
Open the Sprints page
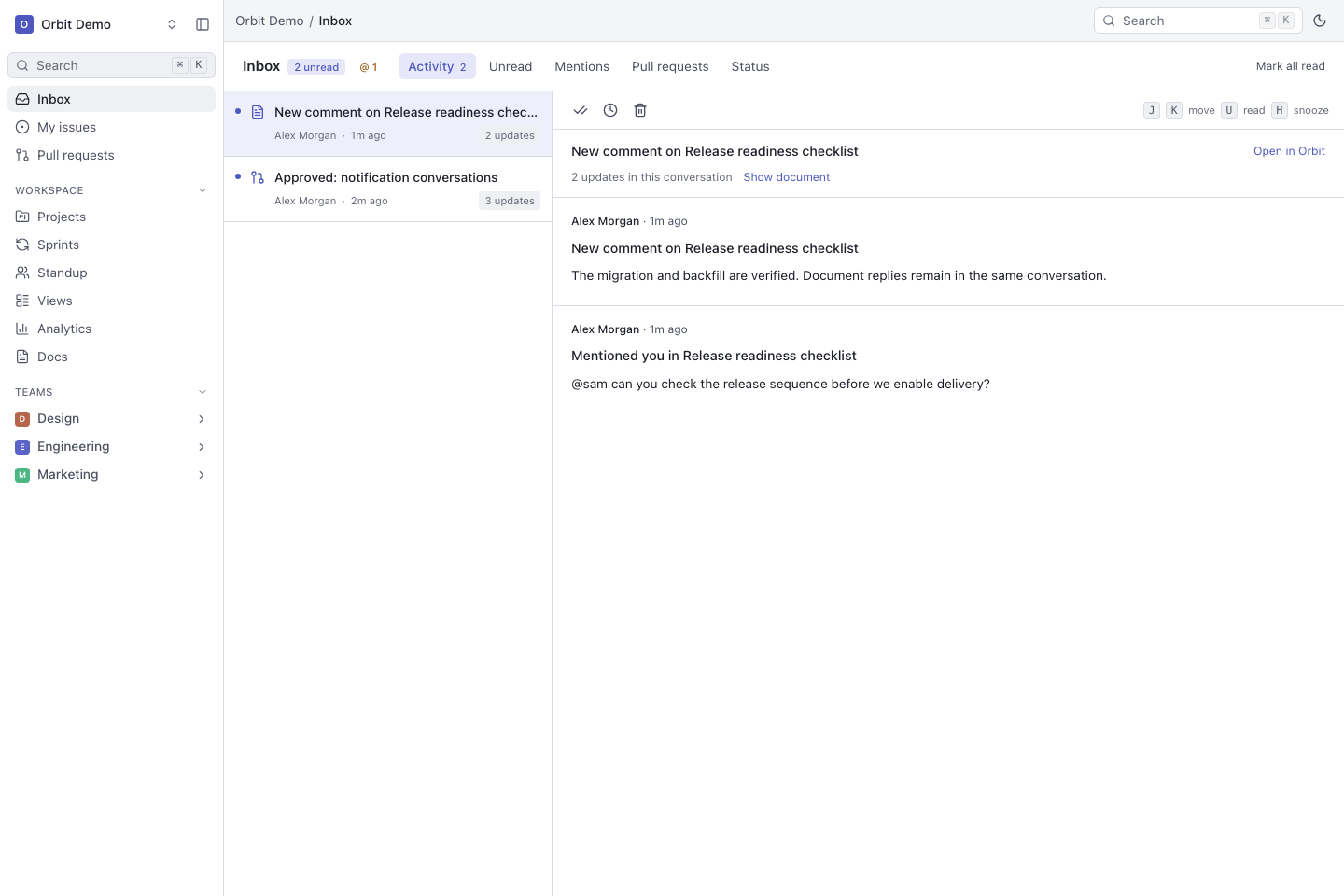click(x=111, y=245)
